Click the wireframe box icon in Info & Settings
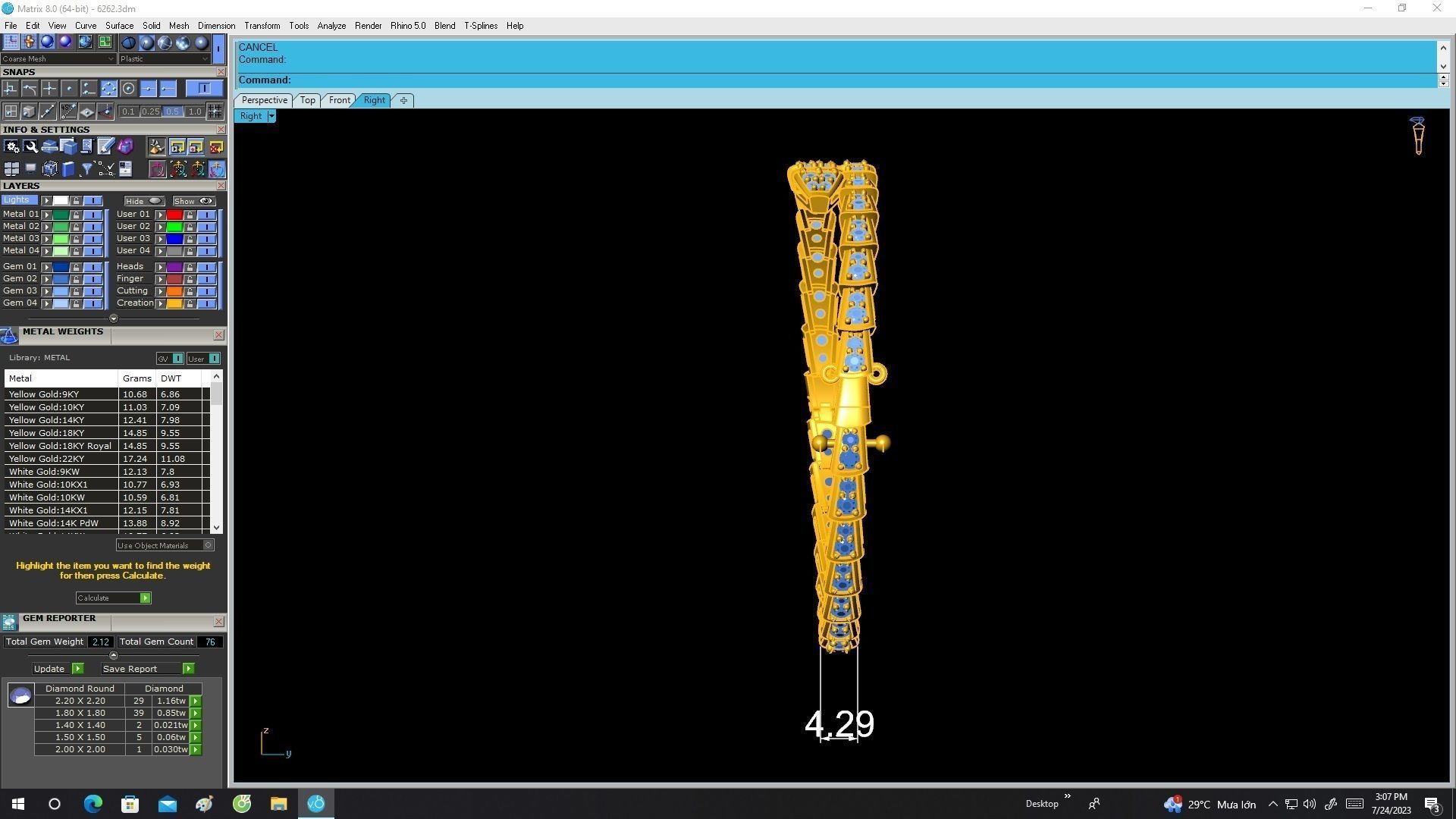 pyautogui.click(x=50, y=168)
